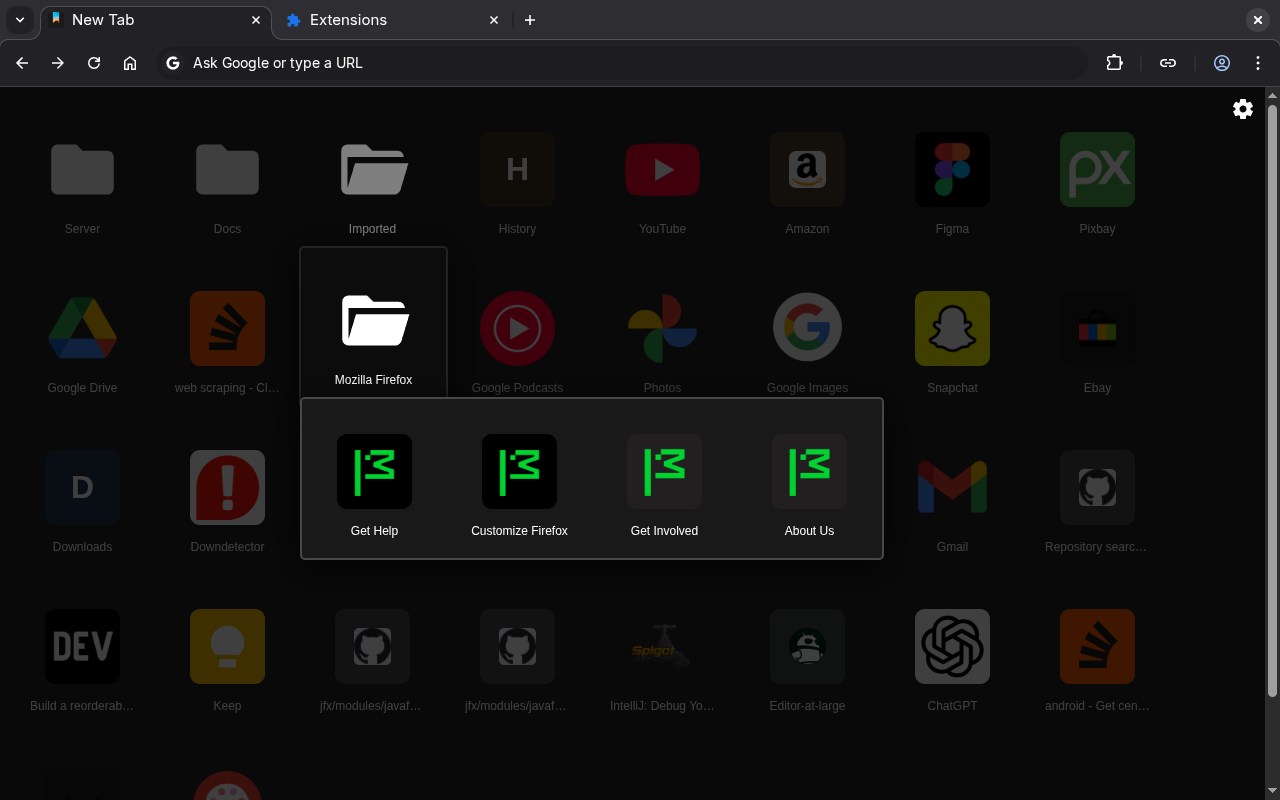Open the Google Images shortcut
The width and height of the screenshot is (1280, 800).
tap(807, 342)
